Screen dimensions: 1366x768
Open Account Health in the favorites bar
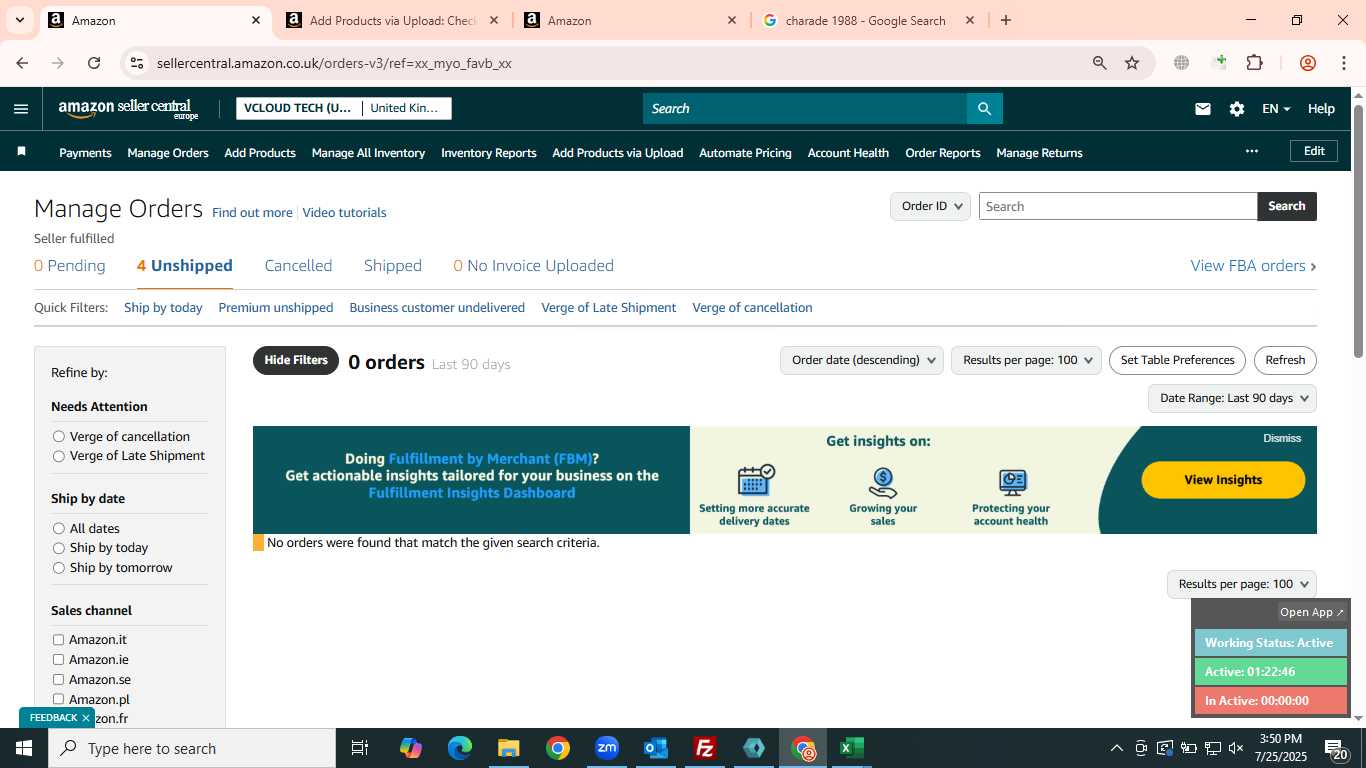pyautogui.click(x=848, y=153)
